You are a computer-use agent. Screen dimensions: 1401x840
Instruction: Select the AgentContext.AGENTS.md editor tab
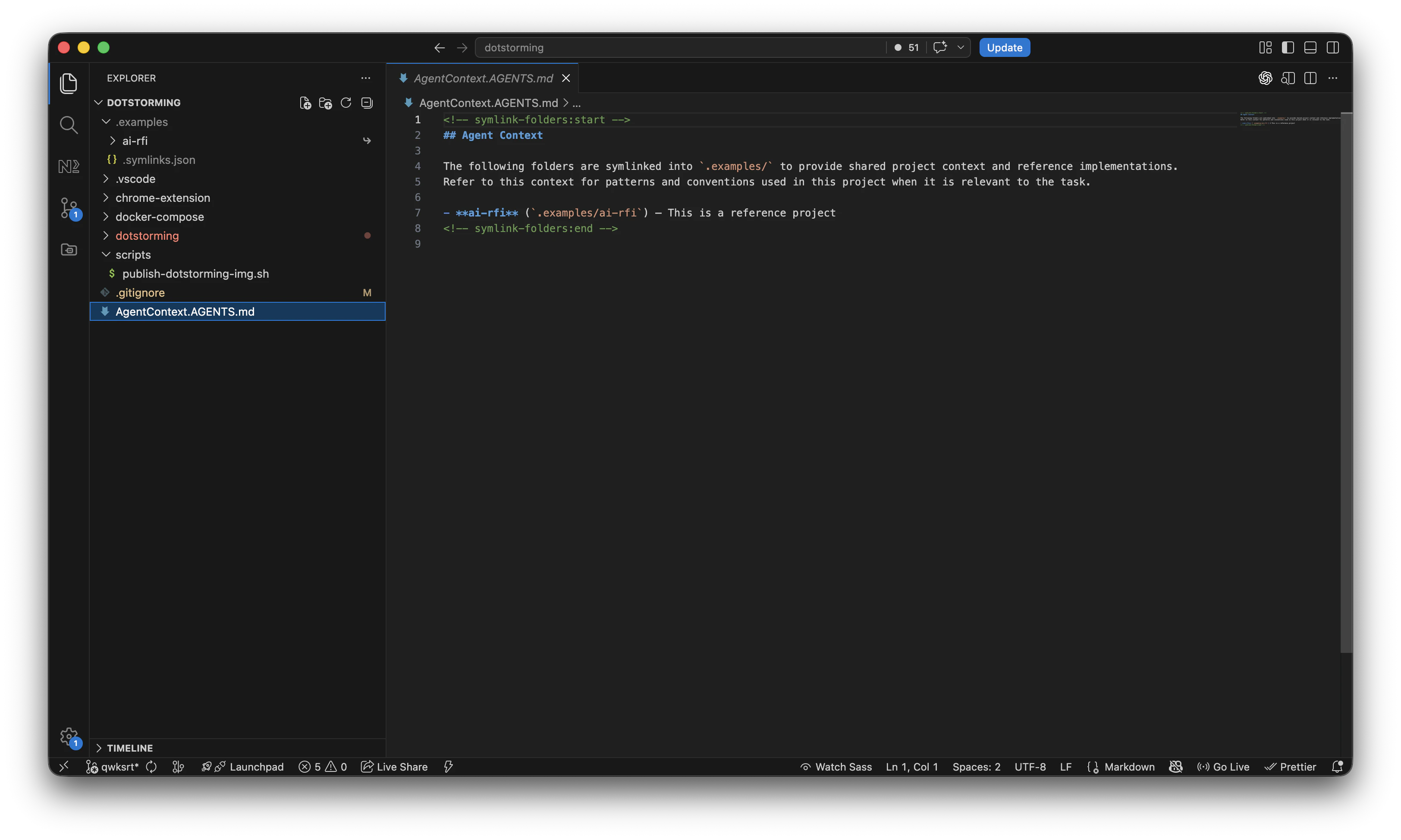(x=483, y=78)
